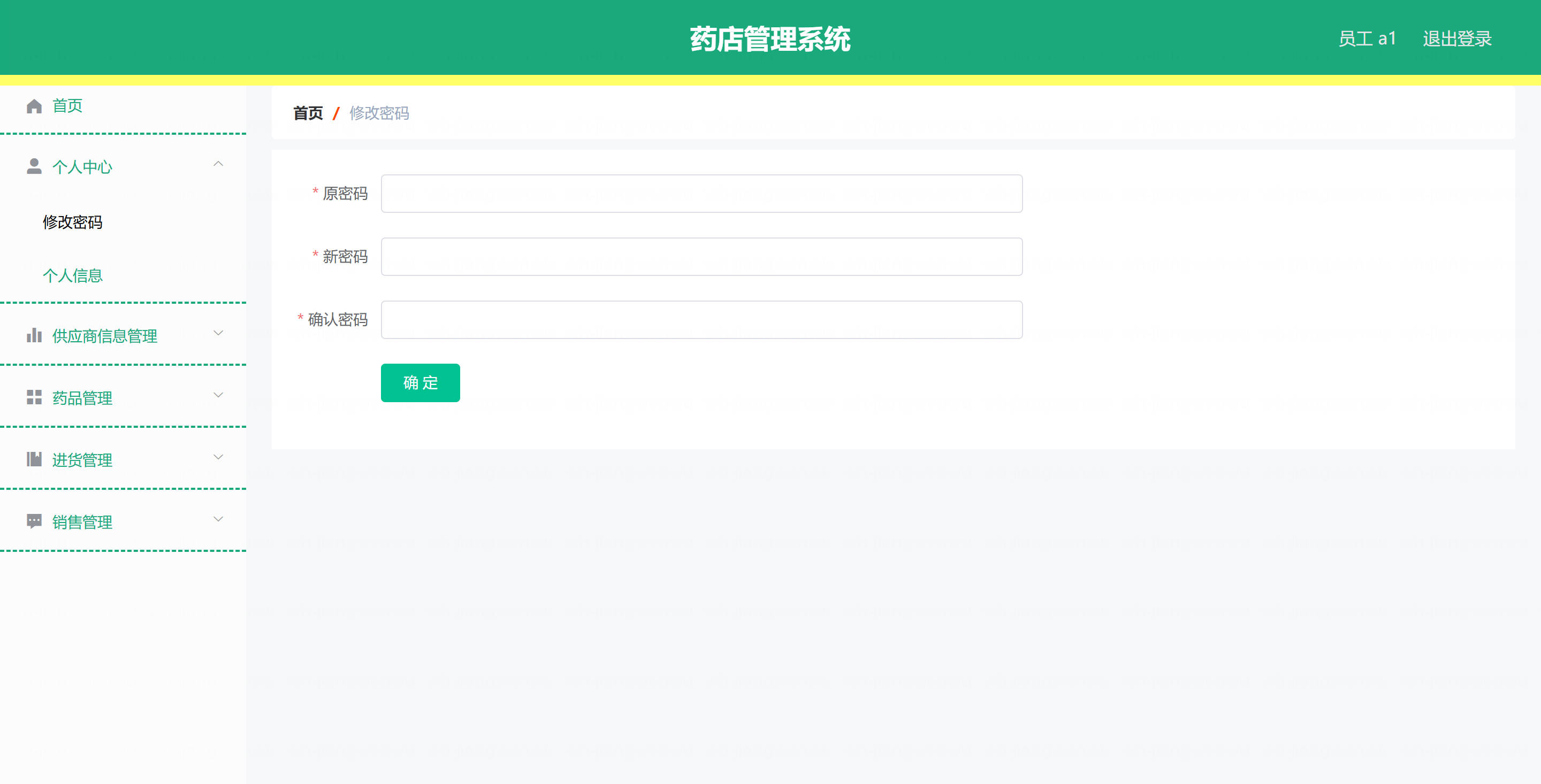1541x784 pixels.
Task: Click the 员工 a1 user label
Action: pos(1367,39)
